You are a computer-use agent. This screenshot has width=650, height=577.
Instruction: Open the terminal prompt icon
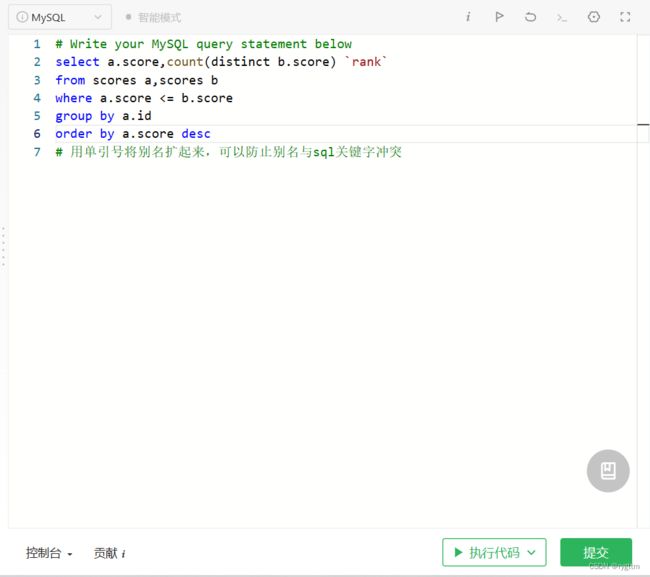562,18
